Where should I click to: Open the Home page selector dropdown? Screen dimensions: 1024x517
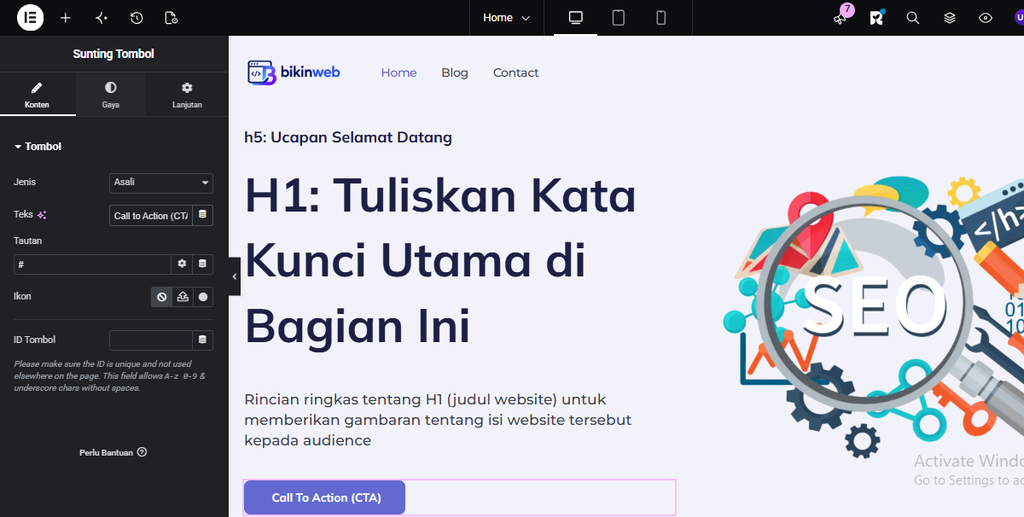[506, 18]
